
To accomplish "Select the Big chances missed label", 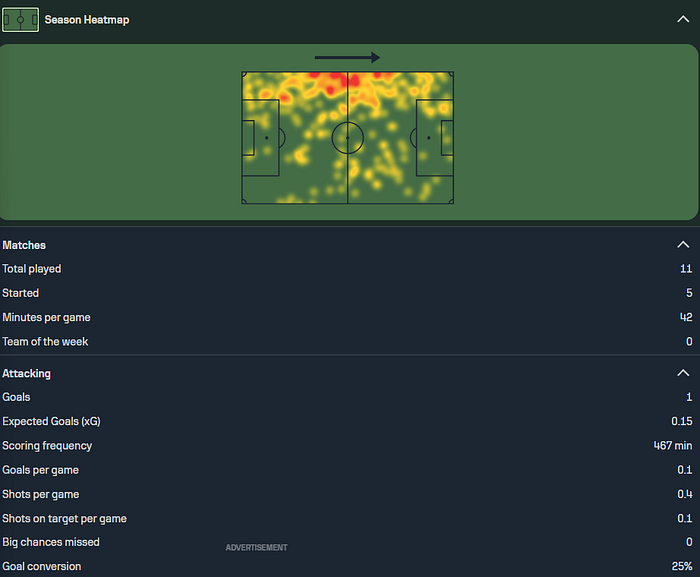I will click(51, 542).
